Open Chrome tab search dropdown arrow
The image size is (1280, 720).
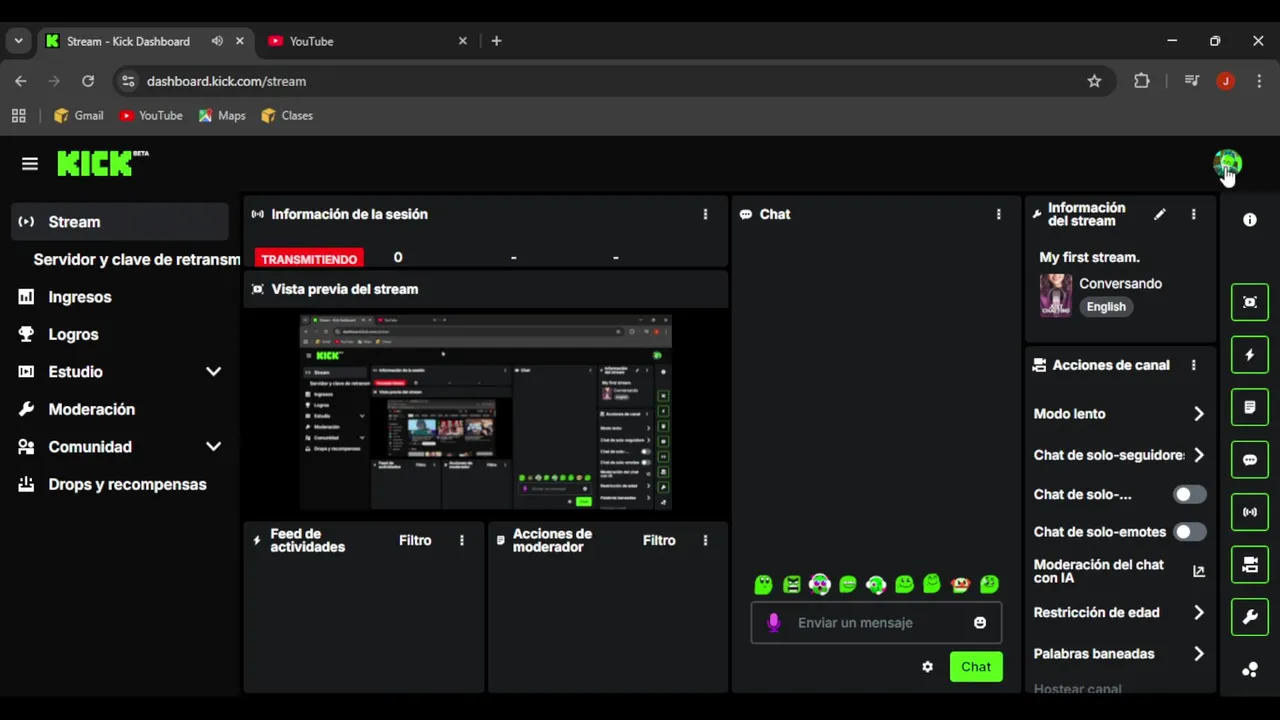pos(18,41)
